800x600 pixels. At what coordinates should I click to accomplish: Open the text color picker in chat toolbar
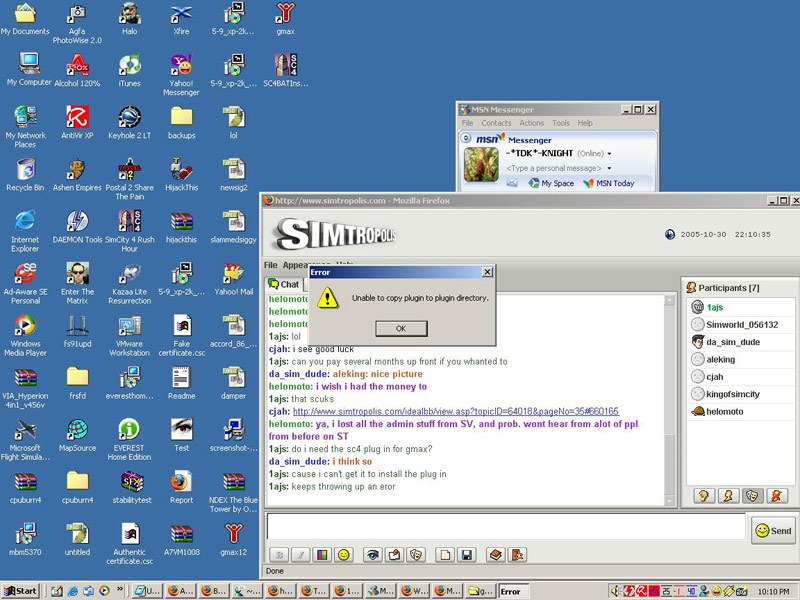[322, 555]
